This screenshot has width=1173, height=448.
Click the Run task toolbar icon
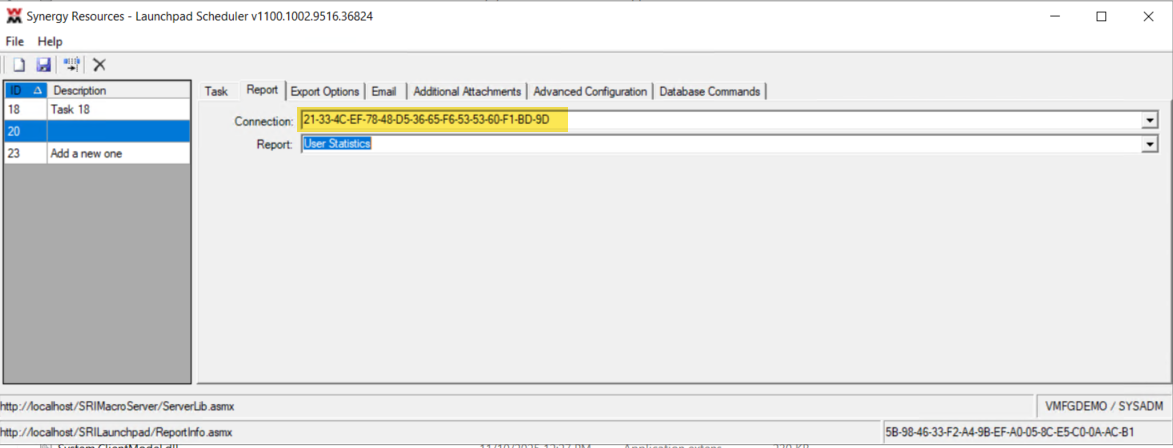[x=72, y=65]
